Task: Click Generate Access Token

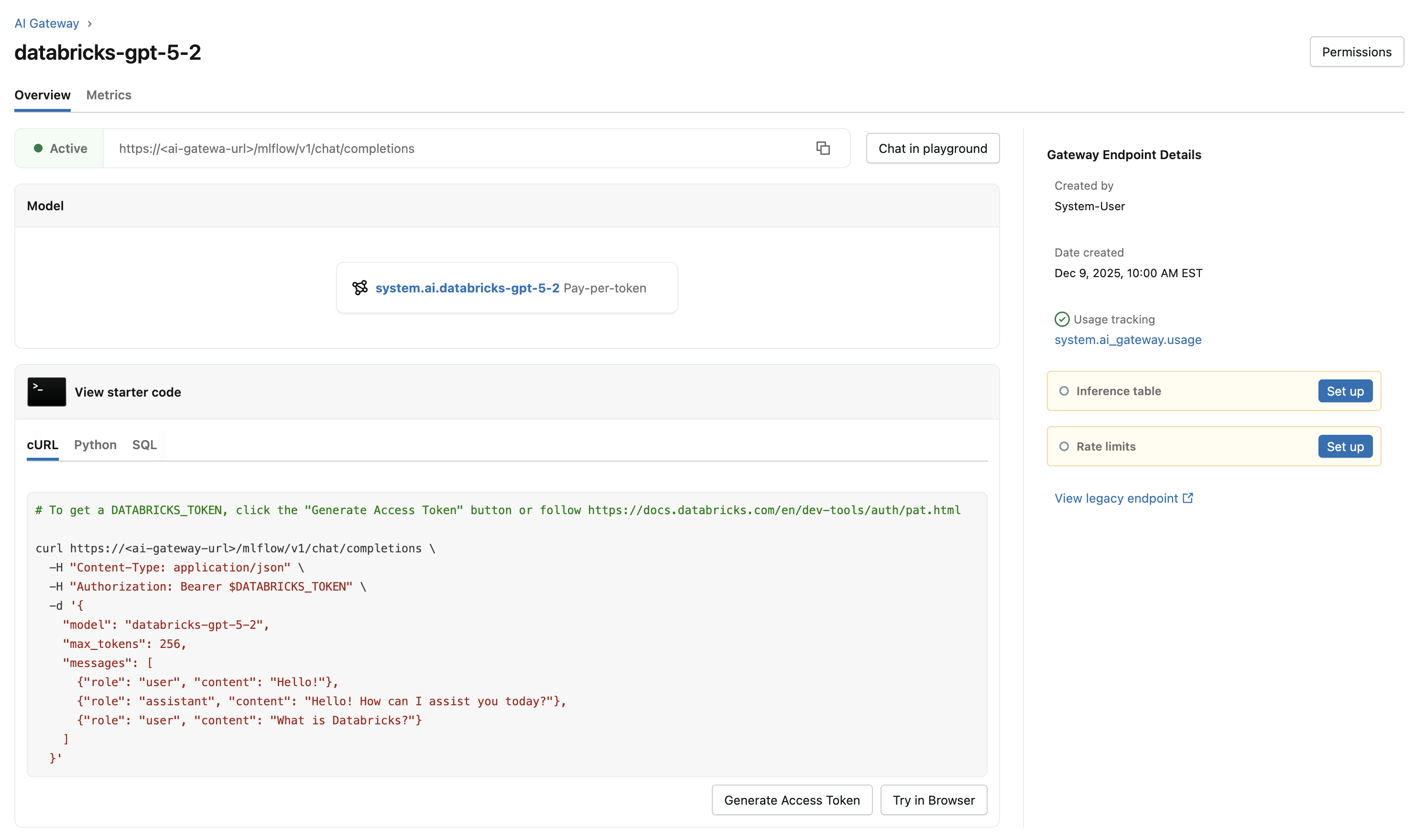Action: (x=792, y=800)
